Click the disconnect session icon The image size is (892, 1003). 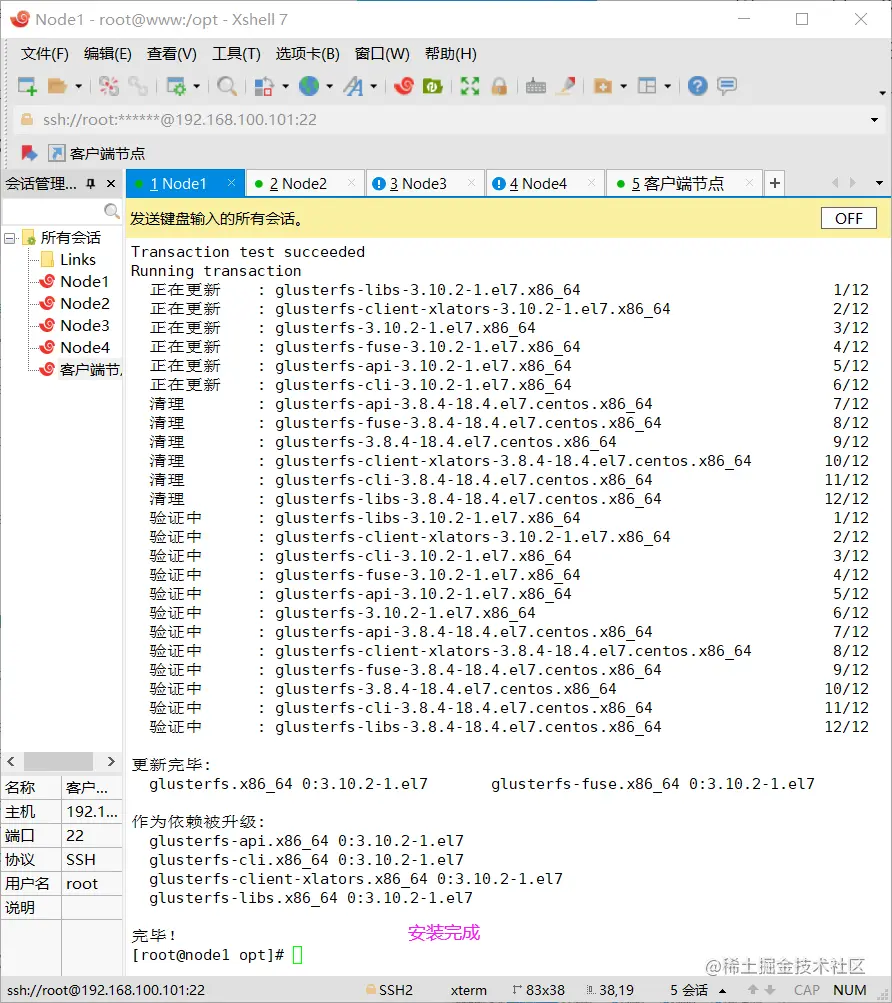108,86
